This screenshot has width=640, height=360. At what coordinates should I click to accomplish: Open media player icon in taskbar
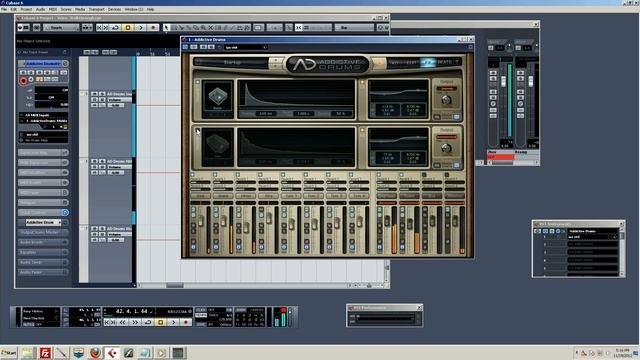click(161, 353)
